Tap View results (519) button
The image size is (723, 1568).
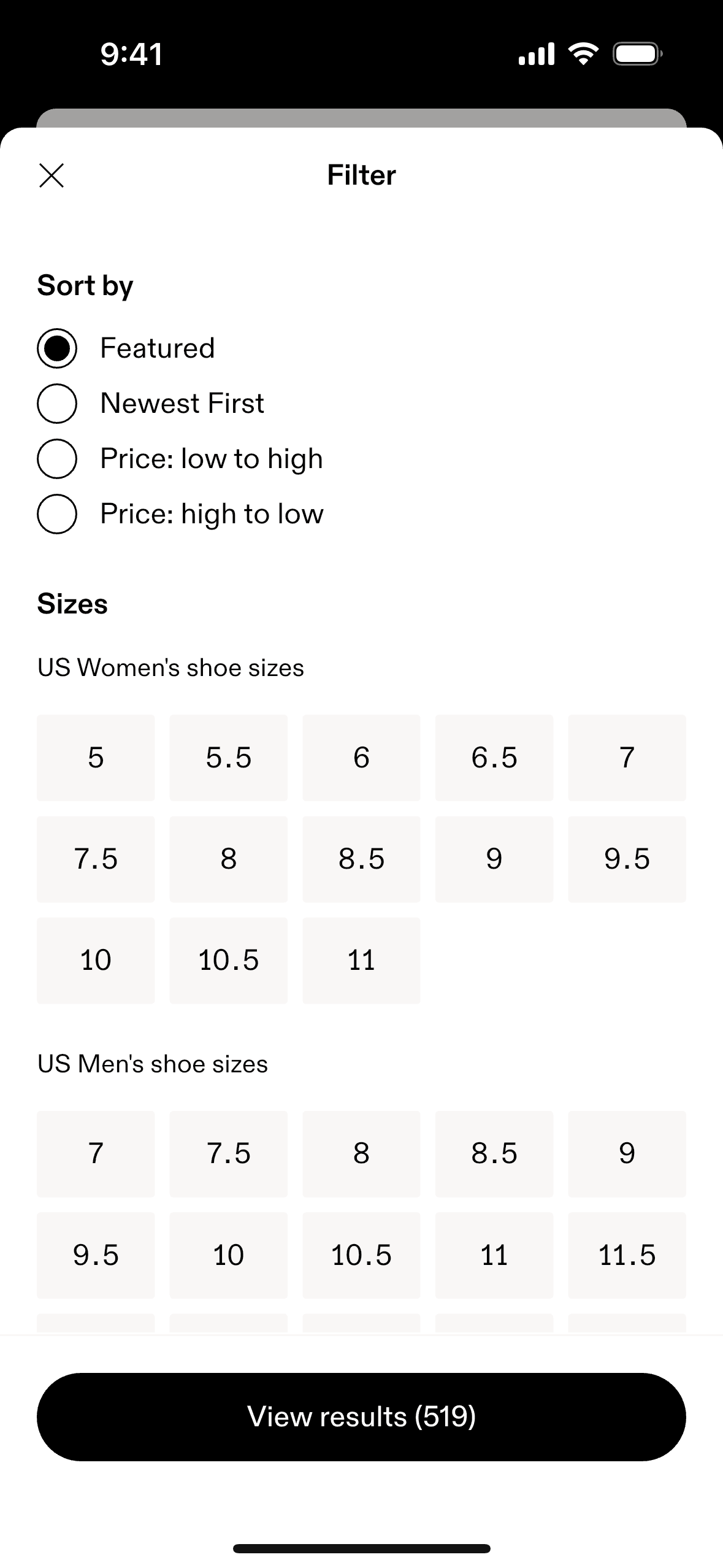click(361, 1416)
